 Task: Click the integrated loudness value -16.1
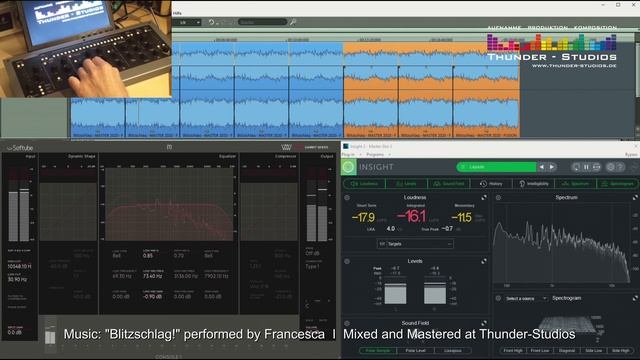[x=412, y=216]
